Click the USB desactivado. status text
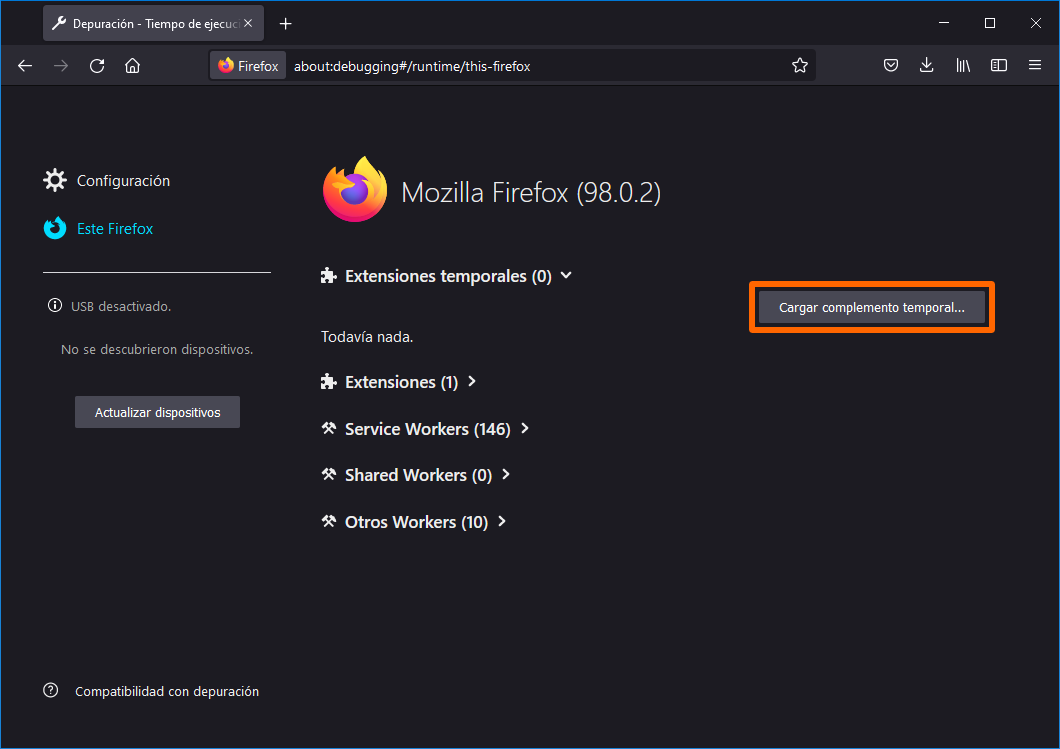Image resolution: width=1060 pixels, height=749 pixels. pos(121,306)
